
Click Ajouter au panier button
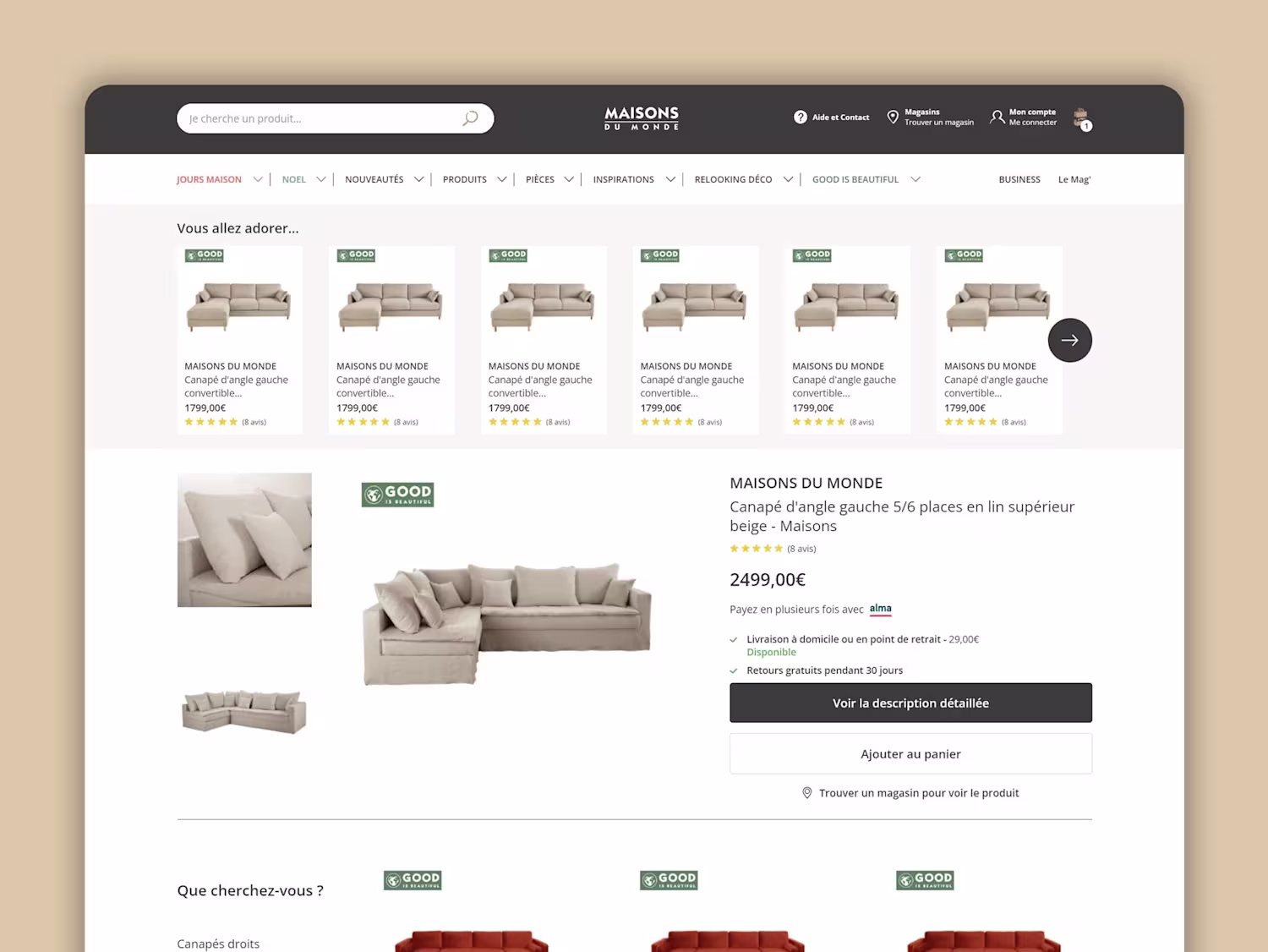tap(910, 753)
